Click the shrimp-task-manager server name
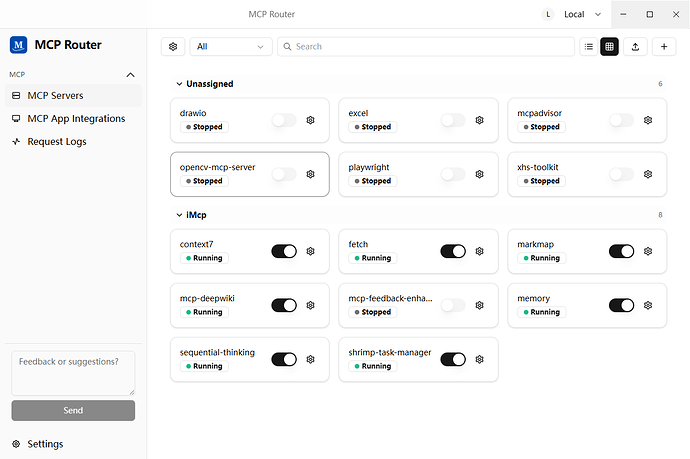Screen dimensions: 690x459 point(390,353)
